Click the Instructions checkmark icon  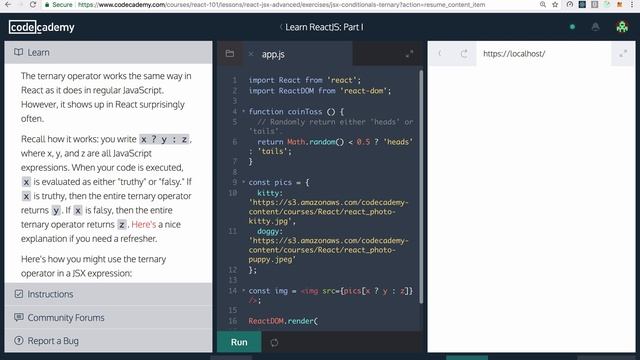19,294
